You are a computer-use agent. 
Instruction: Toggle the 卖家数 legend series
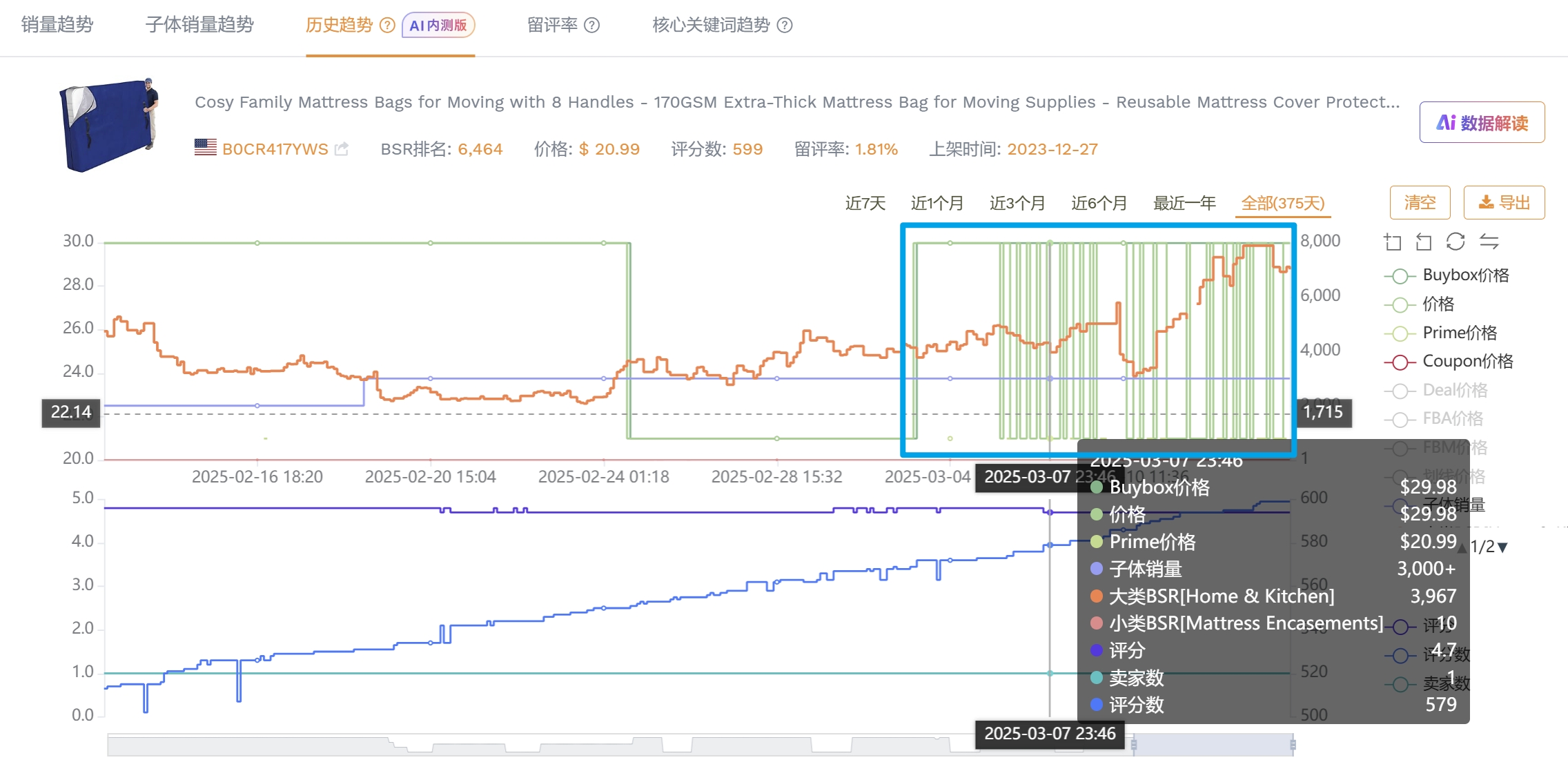[1428, 684]
